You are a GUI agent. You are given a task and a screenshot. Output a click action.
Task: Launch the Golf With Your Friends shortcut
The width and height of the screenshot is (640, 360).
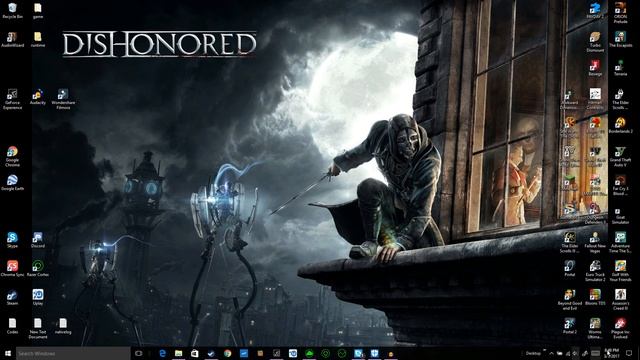pyautogui.click(x=620, y=271)
